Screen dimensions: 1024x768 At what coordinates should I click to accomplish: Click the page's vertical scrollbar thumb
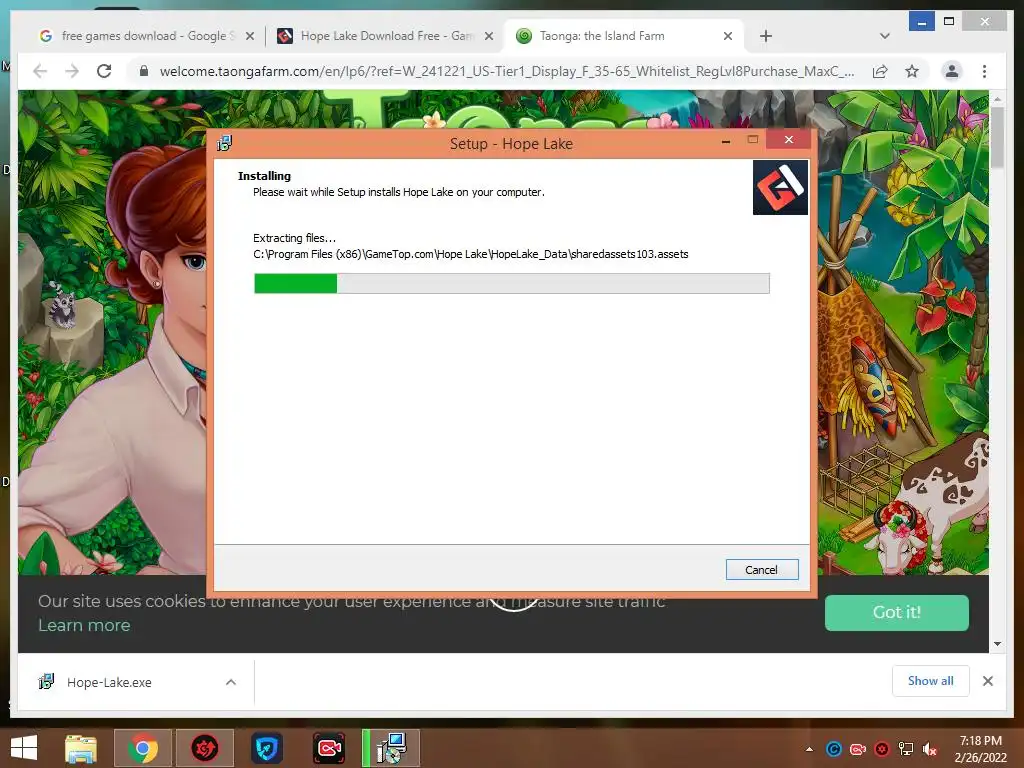[997, 138]
